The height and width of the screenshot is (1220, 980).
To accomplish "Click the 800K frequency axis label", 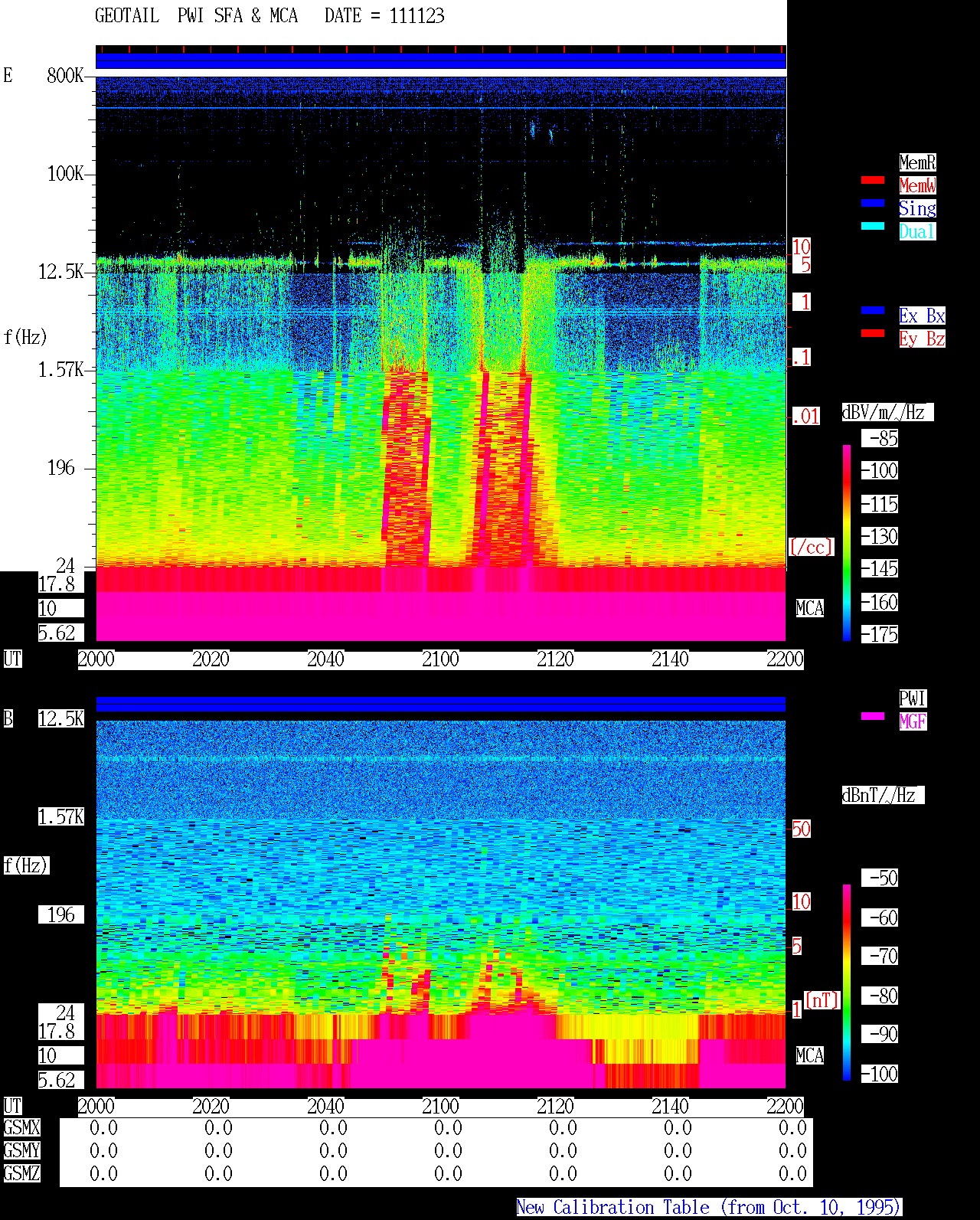I will [65, 76].
